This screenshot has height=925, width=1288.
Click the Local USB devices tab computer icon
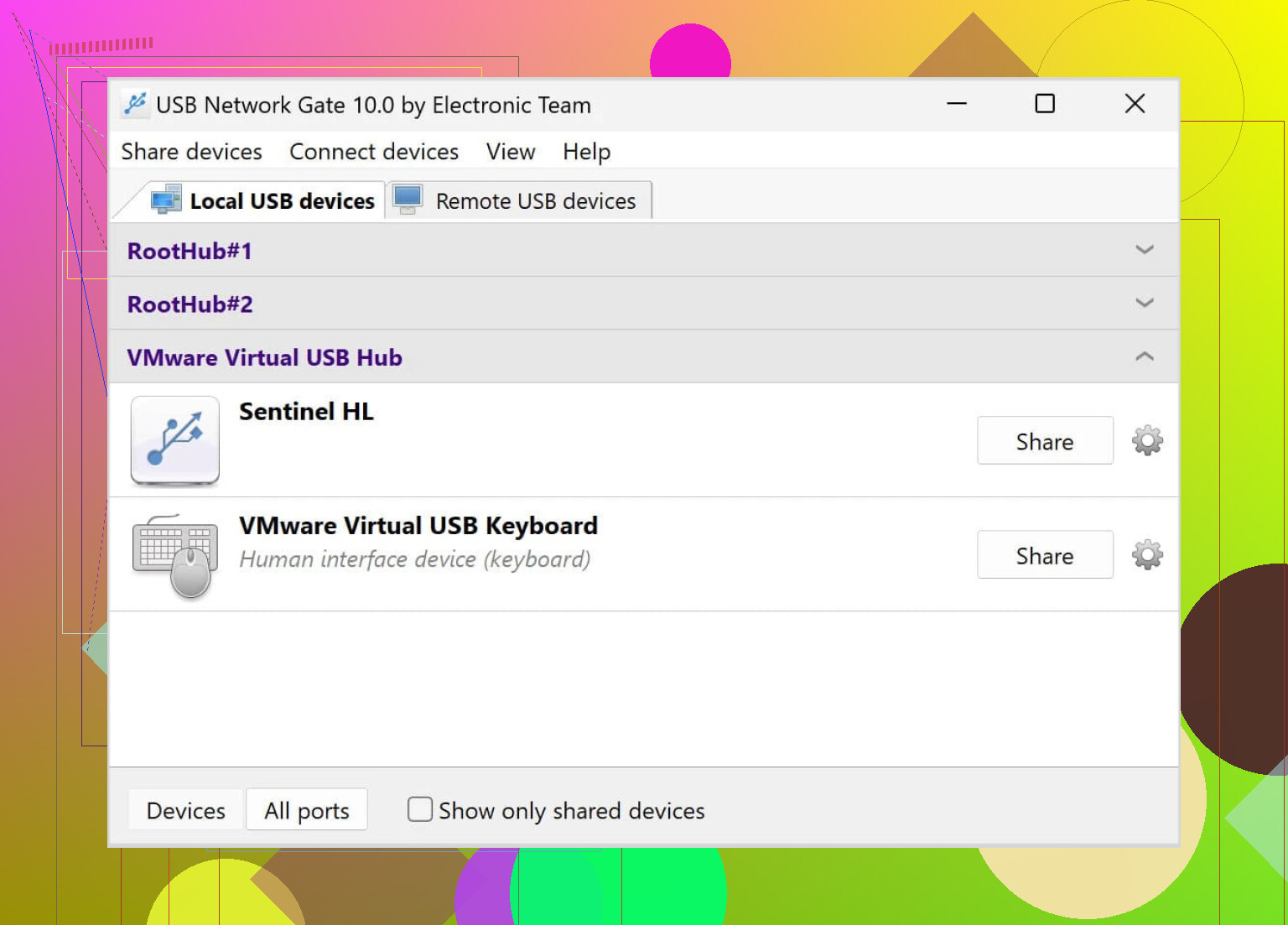pyautogui.click(x=166, y=200)
